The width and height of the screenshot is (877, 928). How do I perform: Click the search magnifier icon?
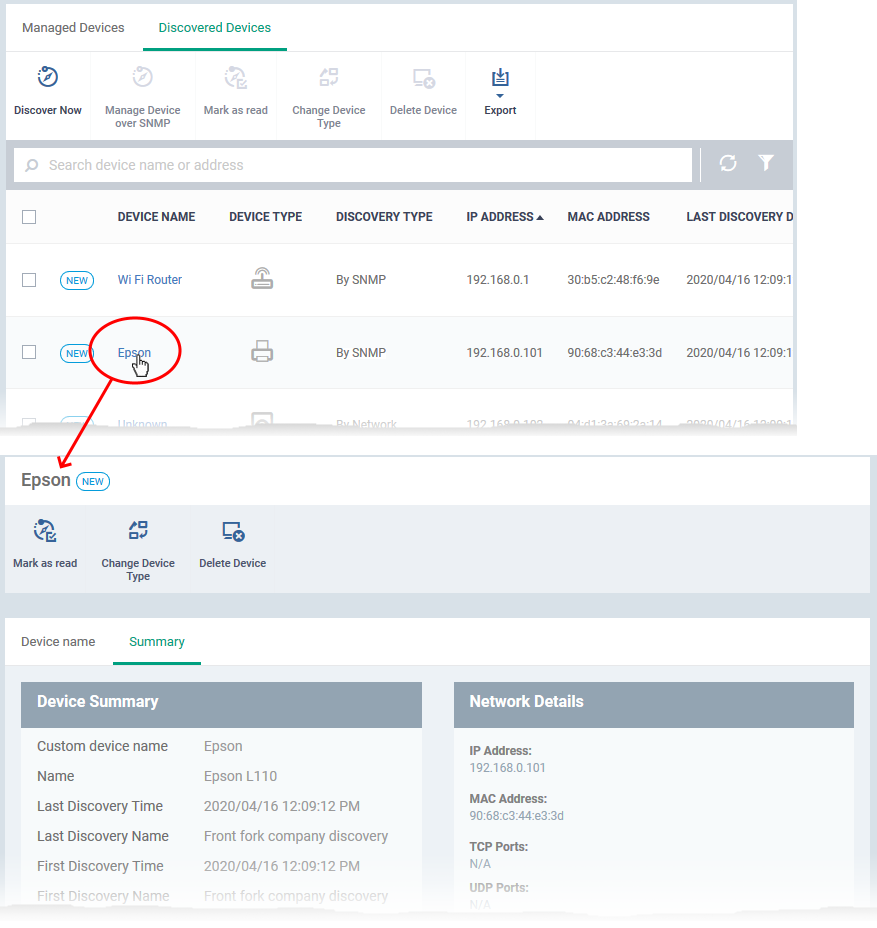pos(32,165)
